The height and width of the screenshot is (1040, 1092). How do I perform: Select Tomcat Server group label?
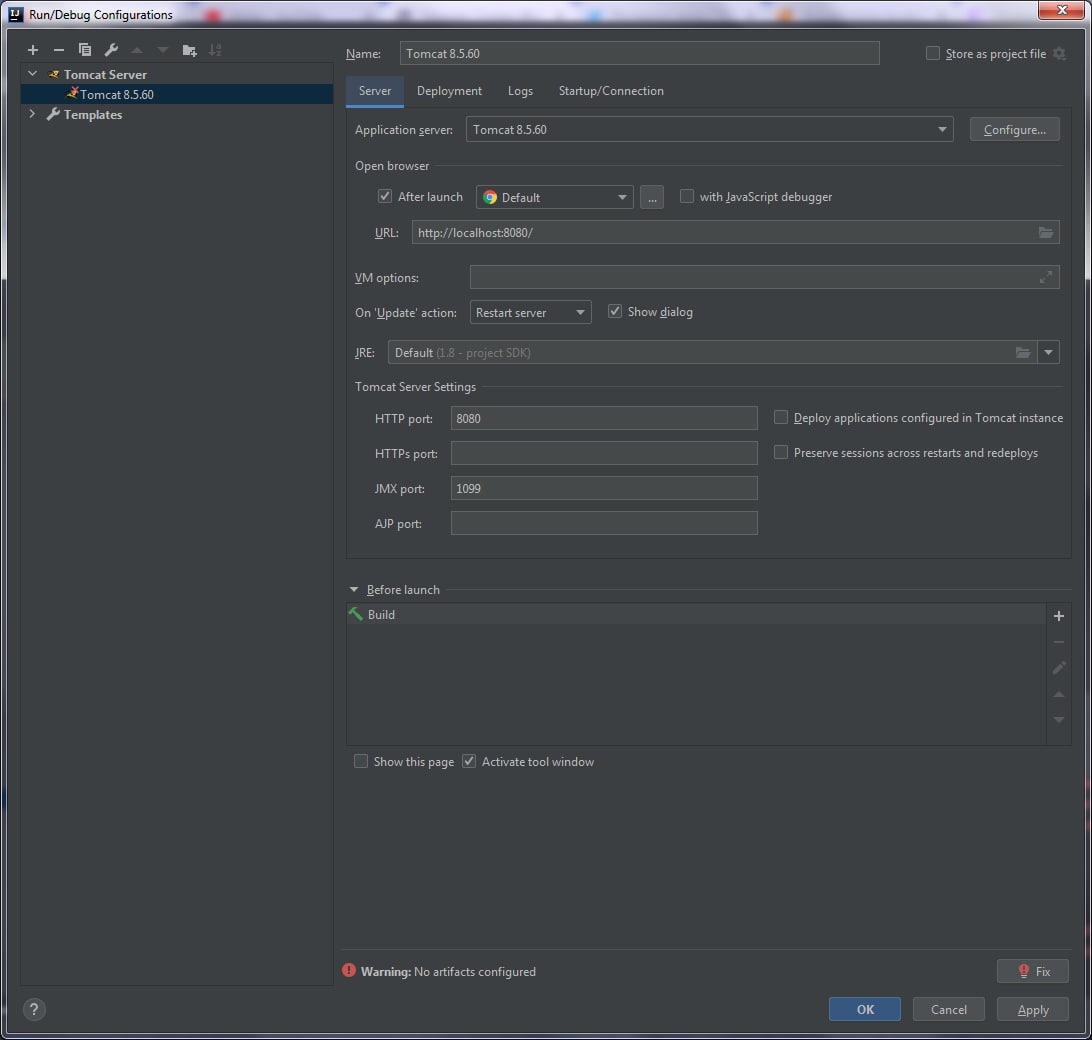point(105,74)
